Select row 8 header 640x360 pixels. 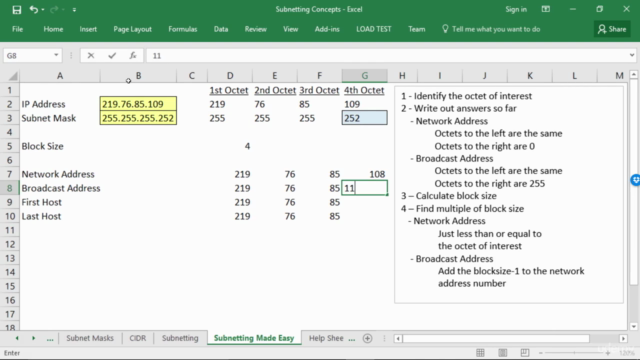pyautogui.click(x=9, y=188)
